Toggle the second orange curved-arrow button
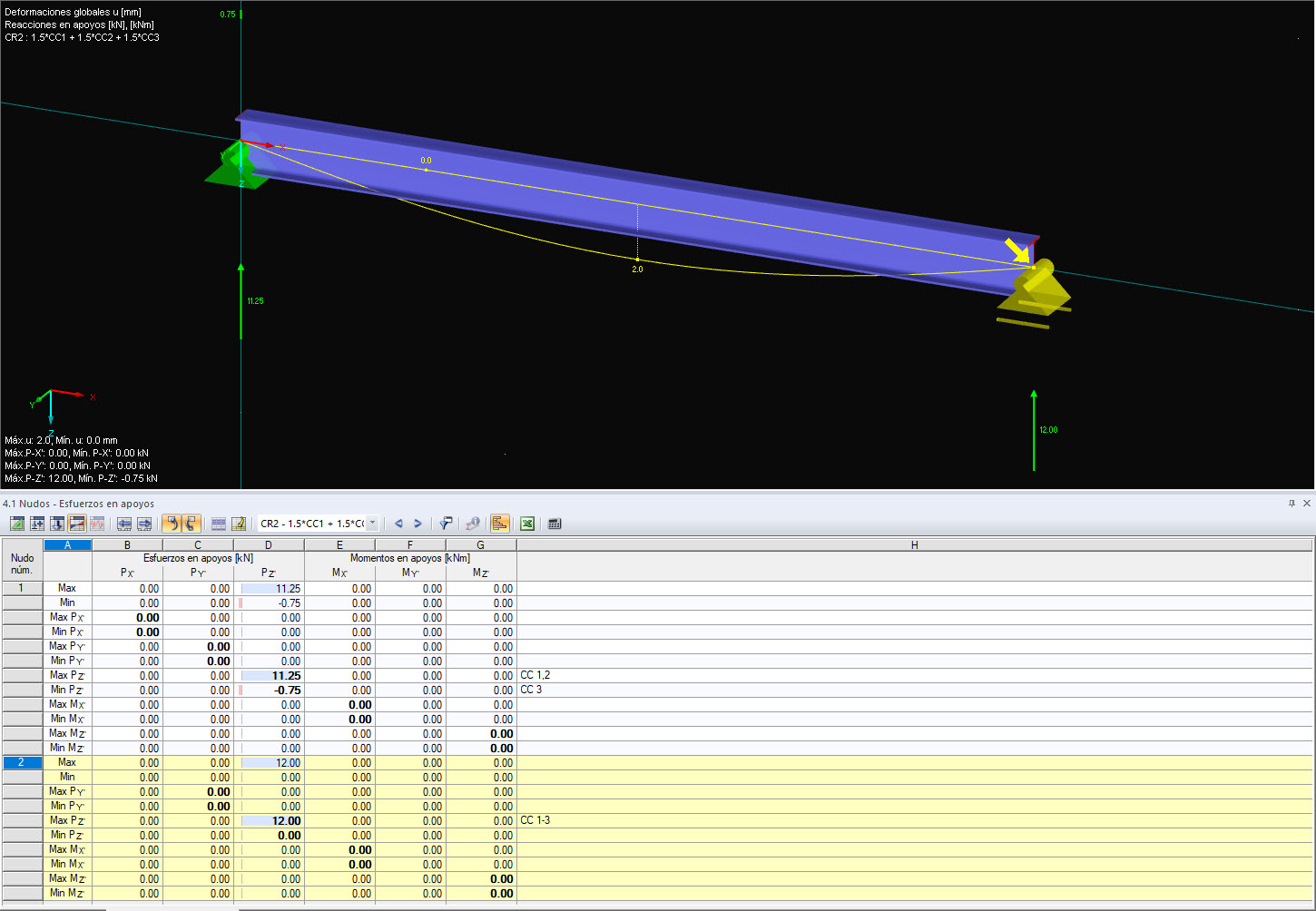This screenshot has height=911, width=1316. (x=191, y=524)
